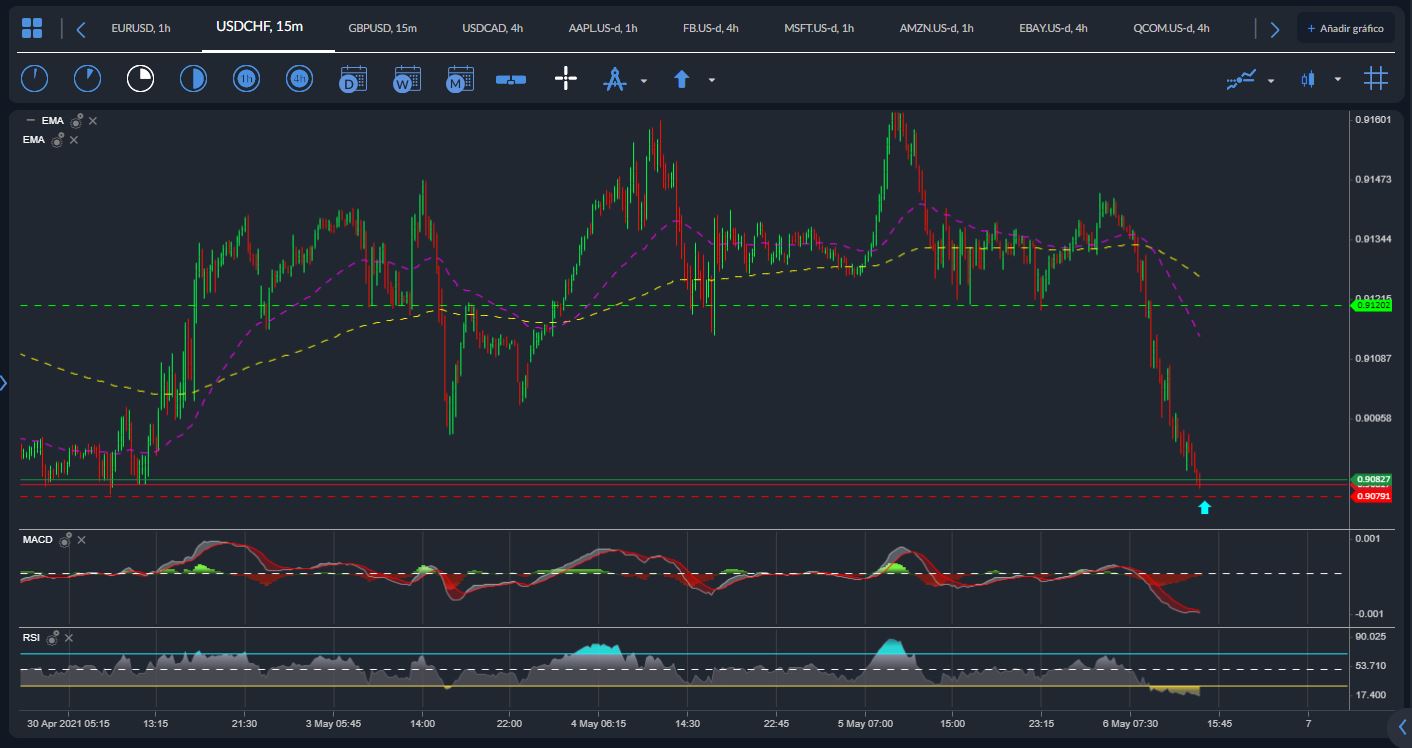
Task: Select the 5 minute timeframe
Action: coord(87,79)
